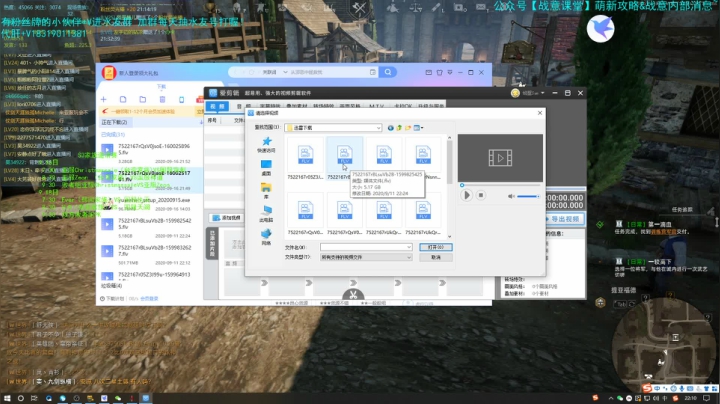Click the scissors cut icon on timeline

tap(353, 295)
